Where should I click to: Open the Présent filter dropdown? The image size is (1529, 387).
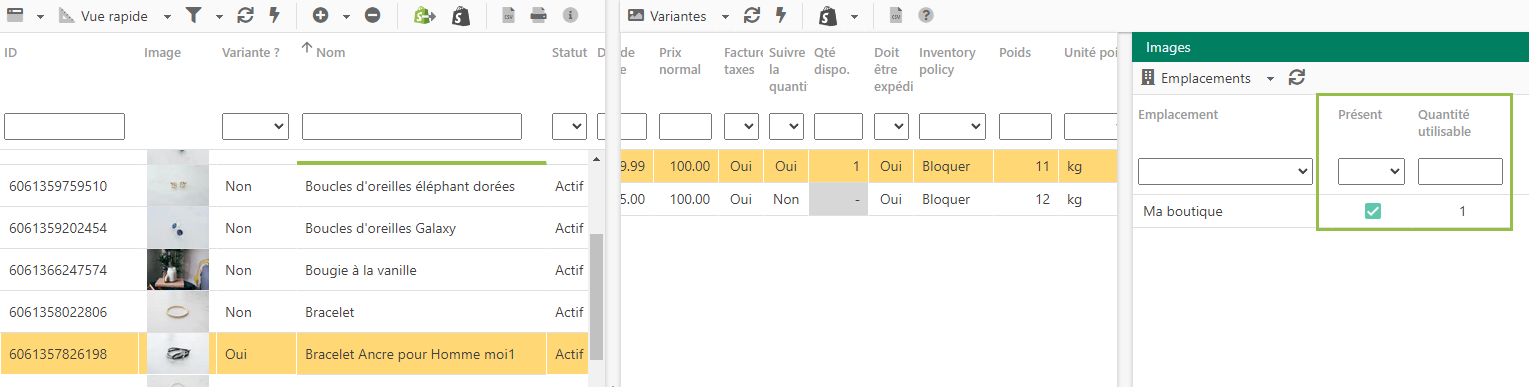pos(1371,172)
